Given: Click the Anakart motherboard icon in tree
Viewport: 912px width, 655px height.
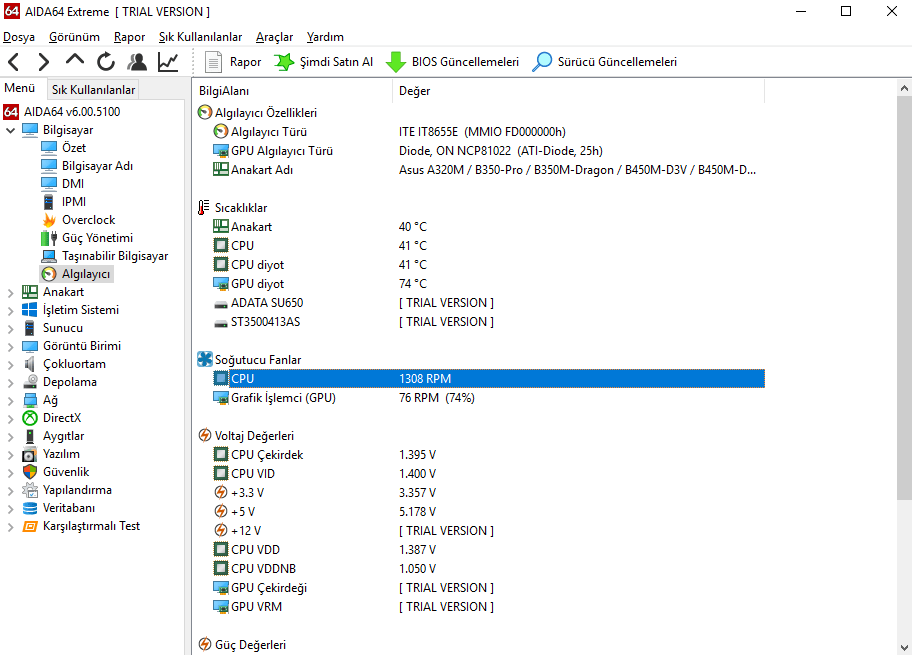Looking at the screenshot, I should (30, 292).
